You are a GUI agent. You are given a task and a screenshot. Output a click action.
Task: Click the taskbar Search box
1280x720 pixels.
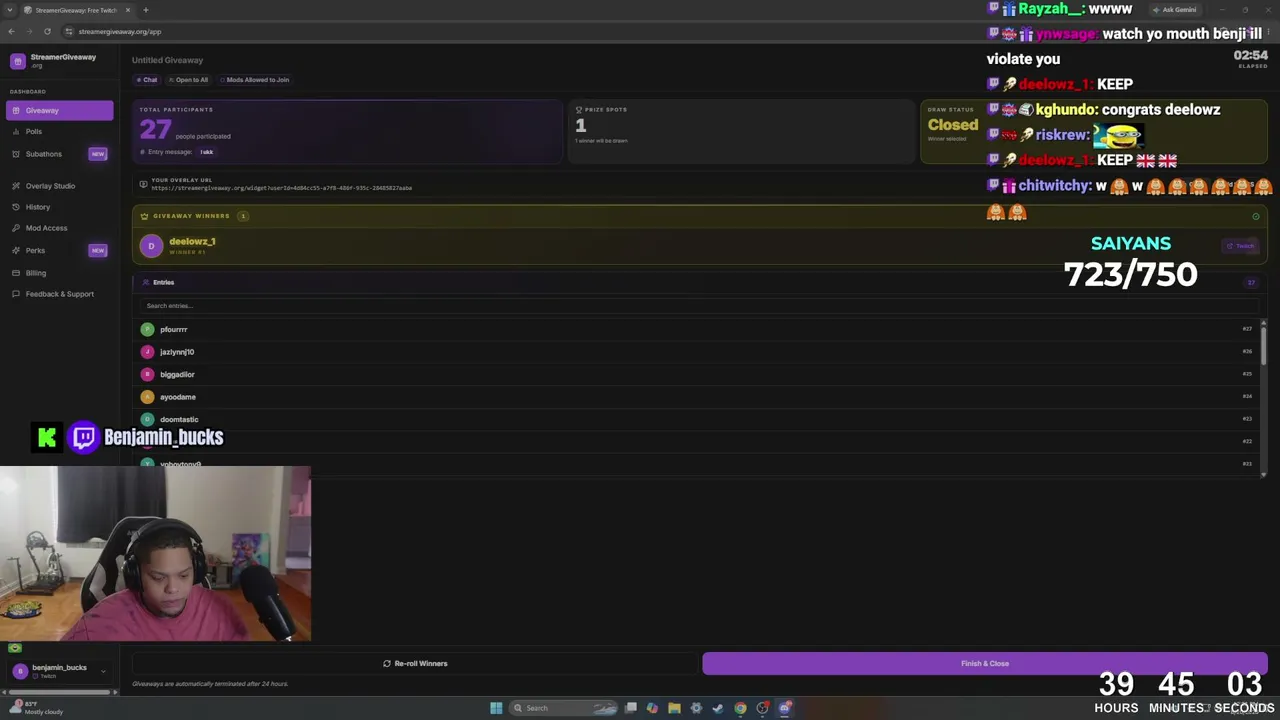(565, 708)
